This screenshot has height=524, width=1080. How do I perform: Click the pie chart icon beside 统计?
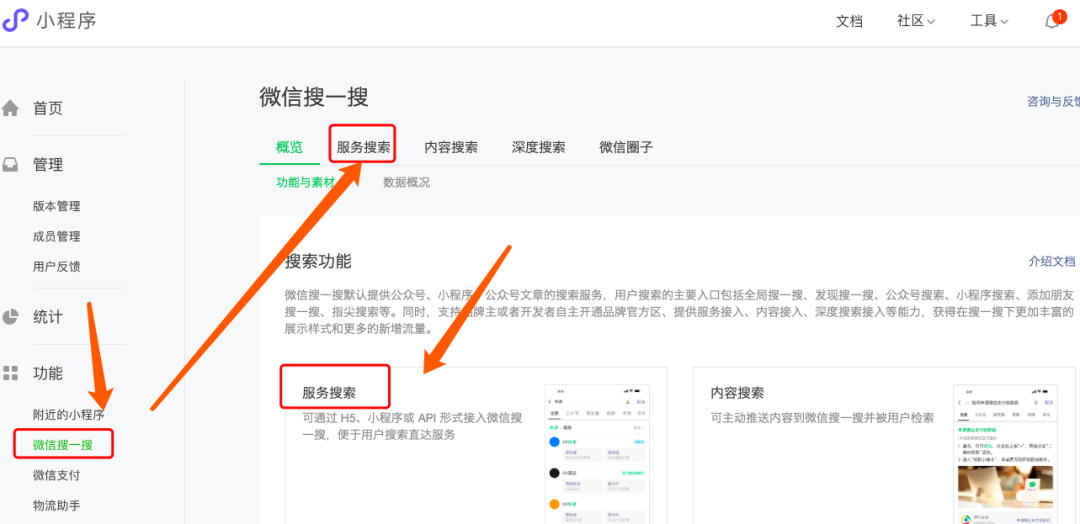[x=10, y=317]
